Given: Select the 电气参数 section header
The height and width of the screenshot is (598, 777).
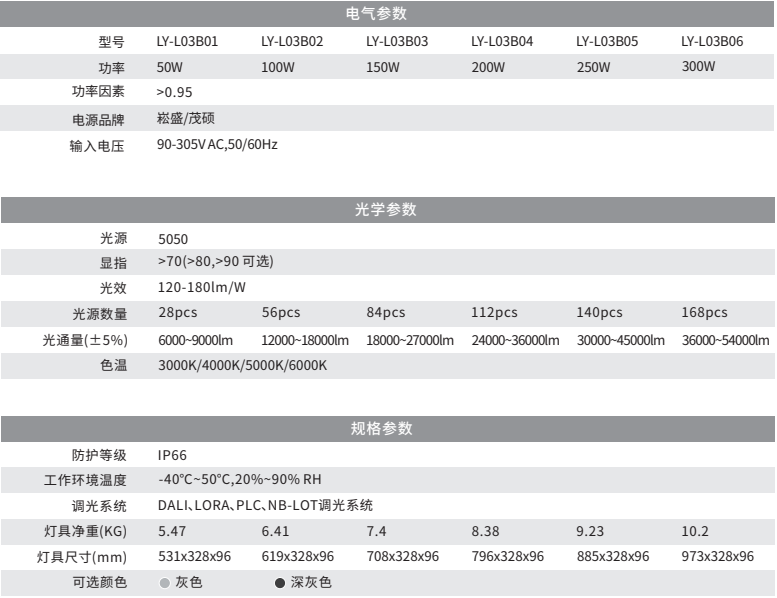Looking at the screenshot, I should pyautogui.click(x=388, y=14).
